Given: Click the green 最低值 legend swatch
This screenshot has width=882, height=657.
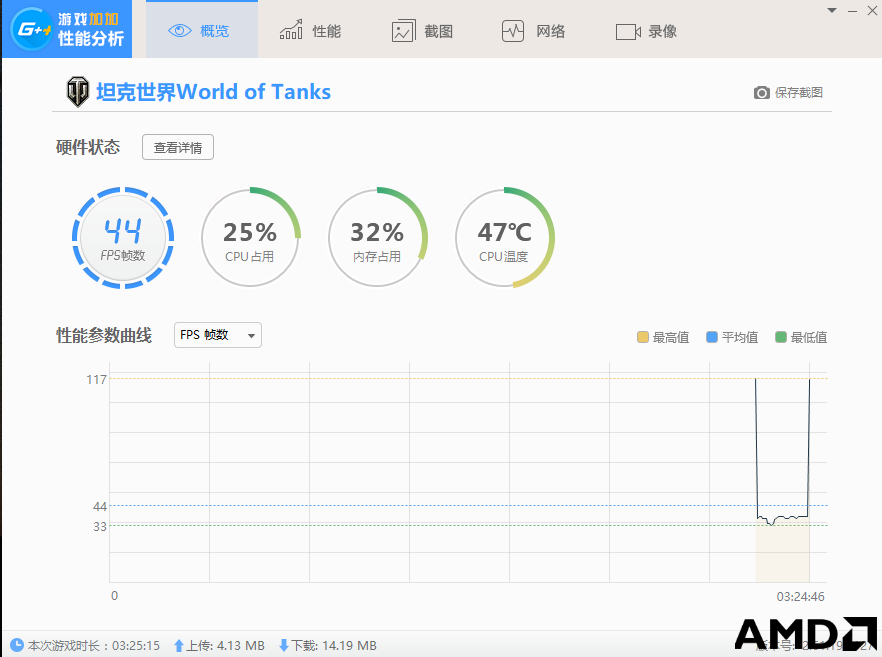Looking at the screenshot, I should click(780, 337).
